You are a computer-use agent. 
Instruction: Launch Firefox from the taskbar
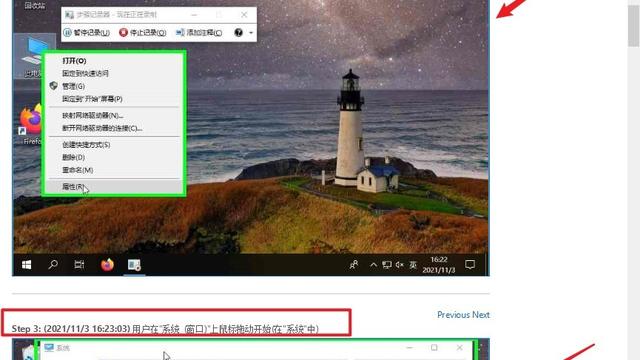point(107,265)
